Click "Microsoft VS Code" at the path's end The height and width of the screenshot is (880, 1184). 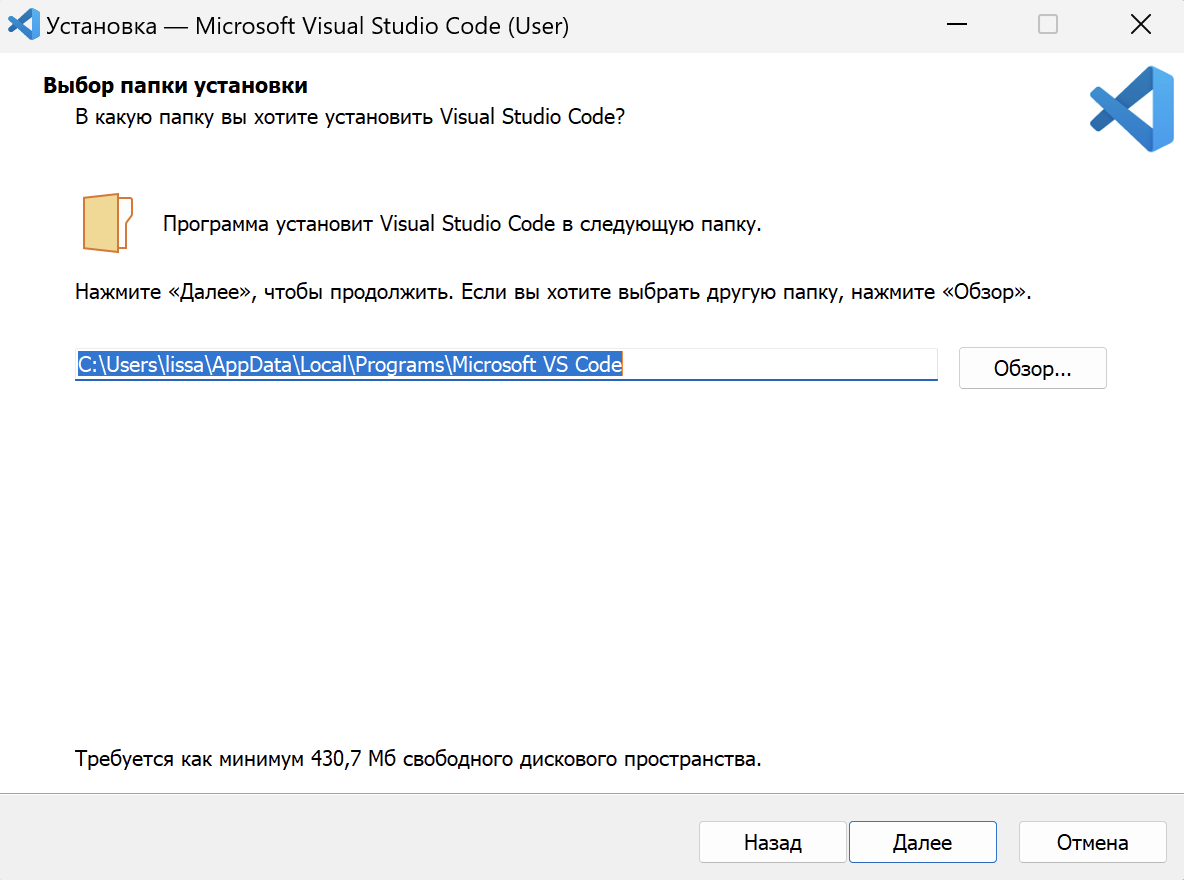coord(537,365)
